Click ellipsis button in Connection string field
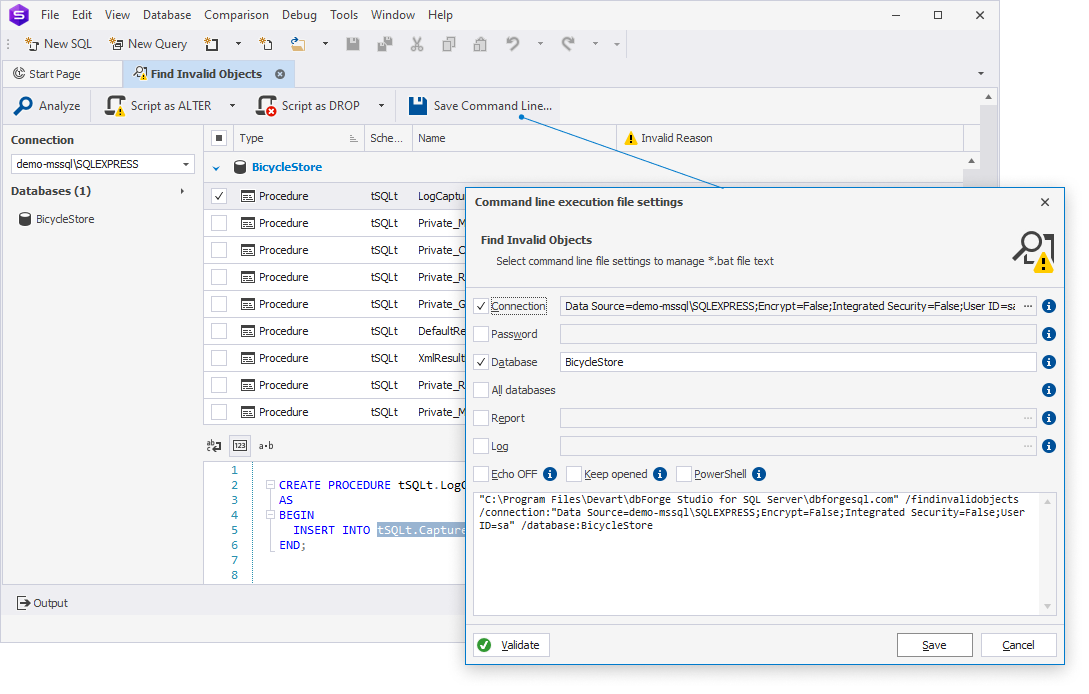 click(1028, 306)
